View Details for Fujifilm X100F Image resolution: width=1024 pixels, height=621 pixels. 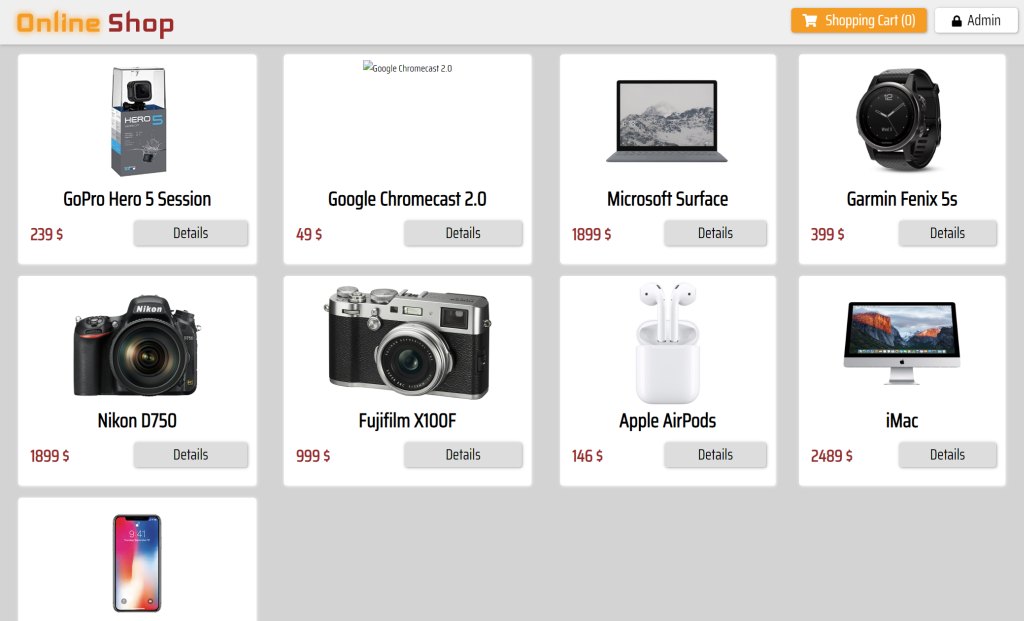[463, 454]
